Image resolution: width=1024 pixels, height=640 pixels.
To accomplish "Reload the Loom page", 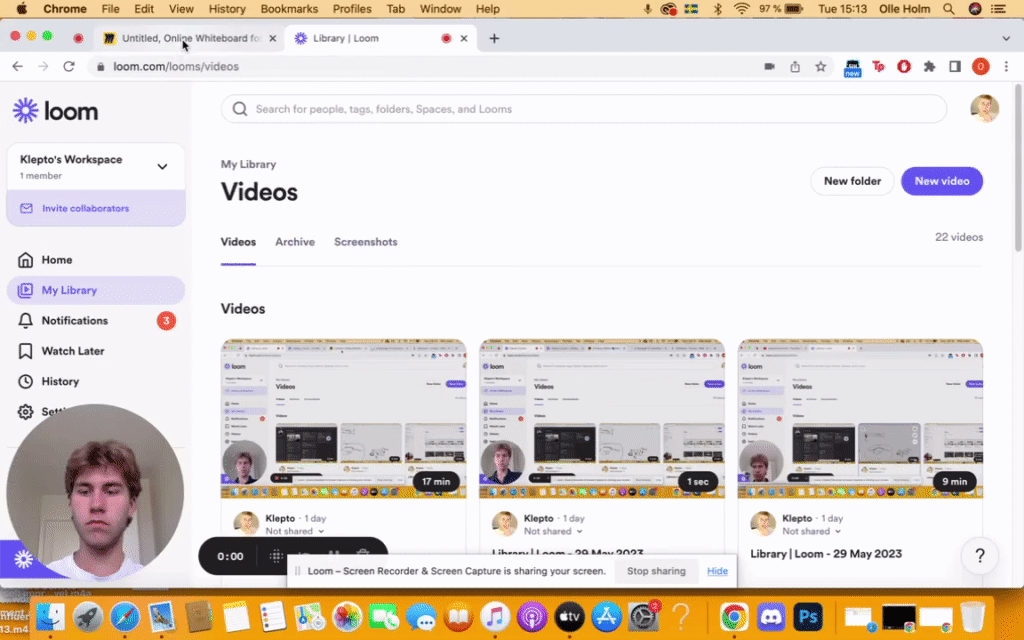I will (69, 67).
